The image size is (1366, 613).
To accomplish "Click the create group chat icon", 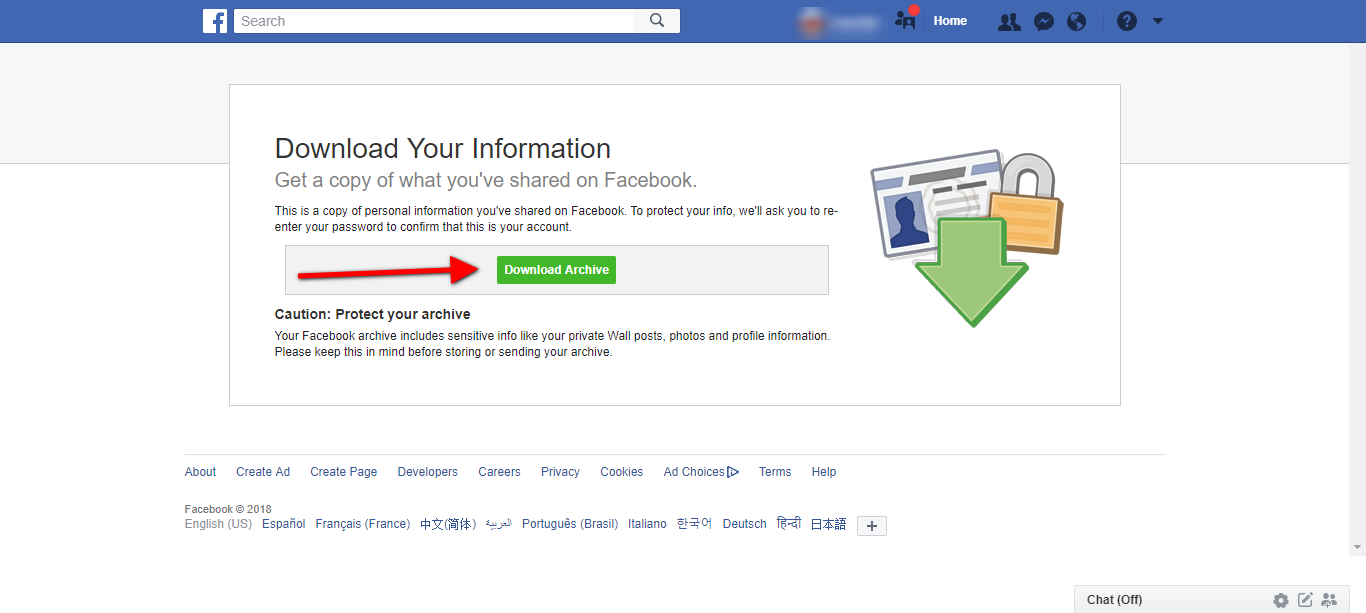I will pyautogui.click(x=1329, y=600).
